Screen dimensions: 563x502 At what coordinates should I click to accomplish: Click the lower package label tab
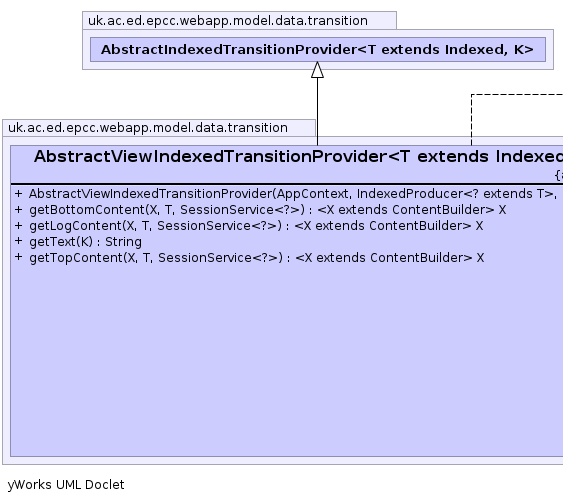point(159,128)
